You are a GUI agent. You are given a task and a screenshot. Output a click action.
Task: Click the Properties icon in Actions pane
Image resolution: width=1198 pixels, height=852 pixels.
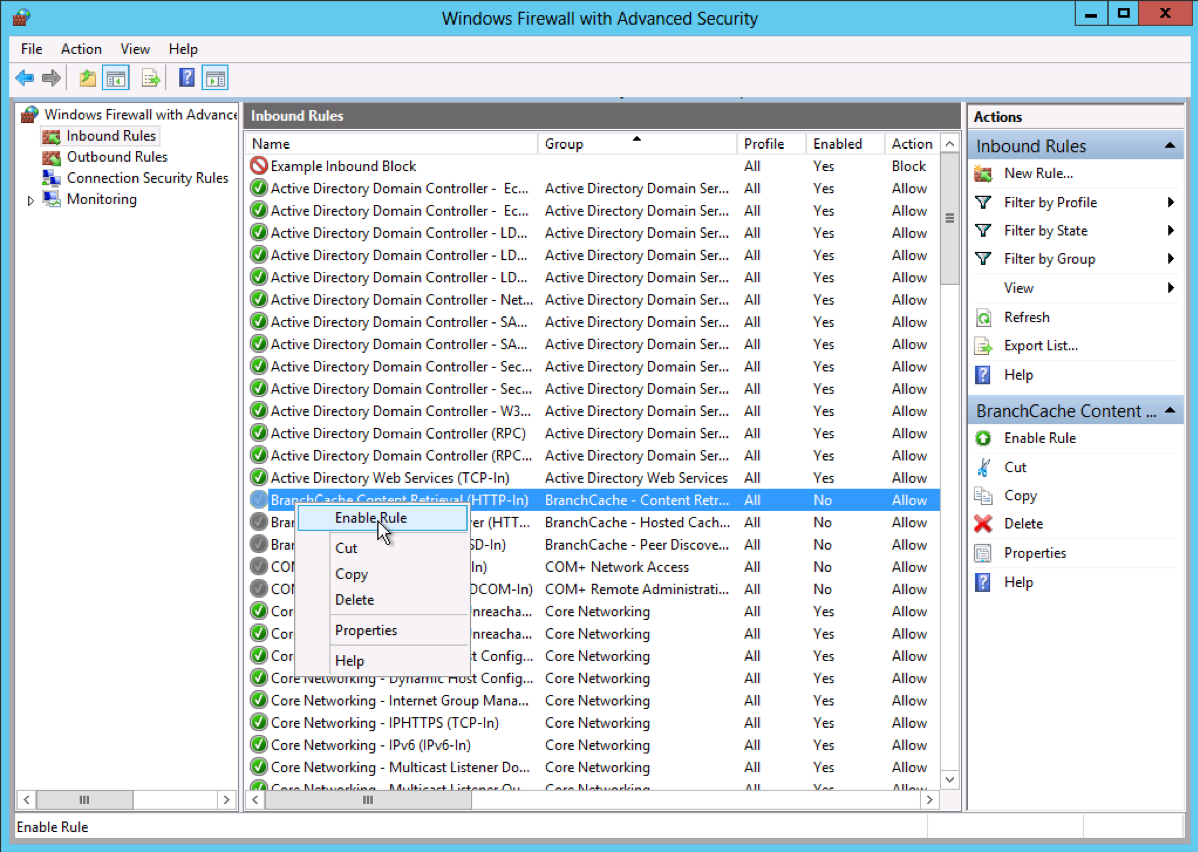tap(983, 553)
